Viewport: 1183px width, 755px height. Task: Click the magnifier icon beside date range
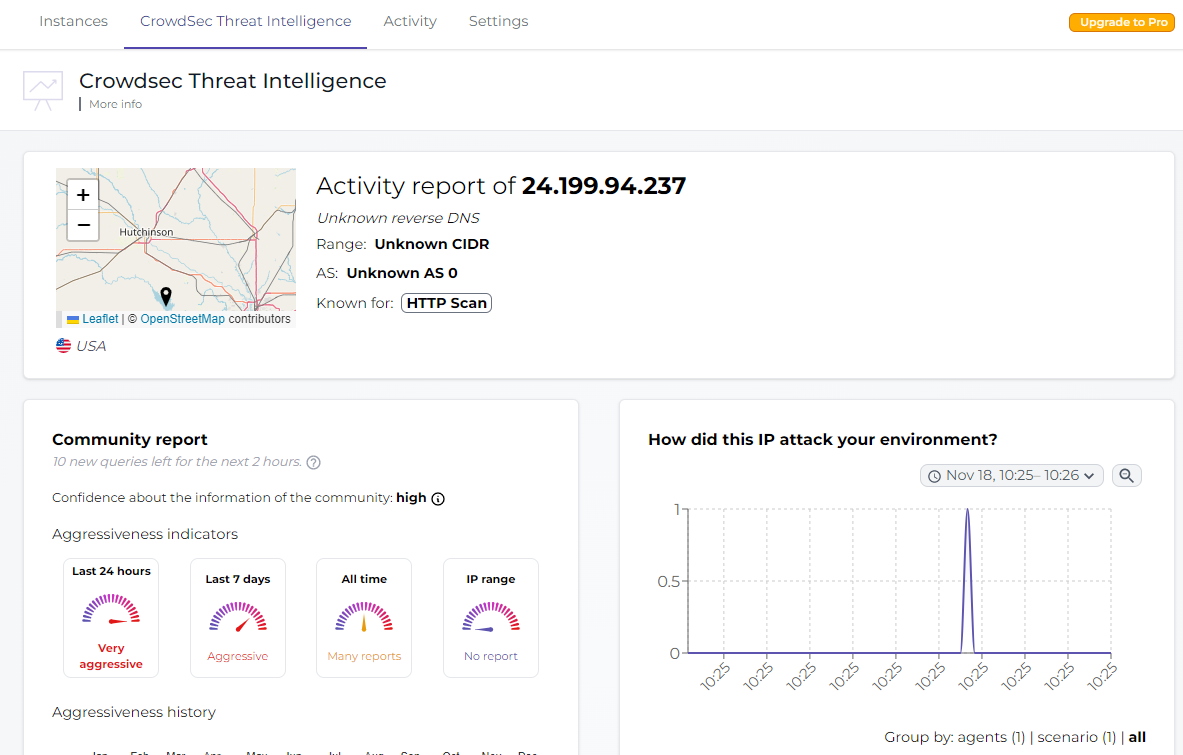coord(1126,476)
